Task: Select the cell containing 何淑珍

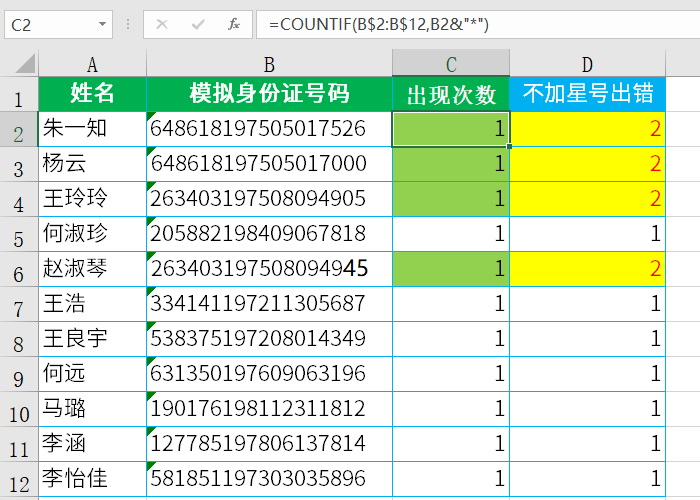Action: pyautogui.click(x=92, y=234)
